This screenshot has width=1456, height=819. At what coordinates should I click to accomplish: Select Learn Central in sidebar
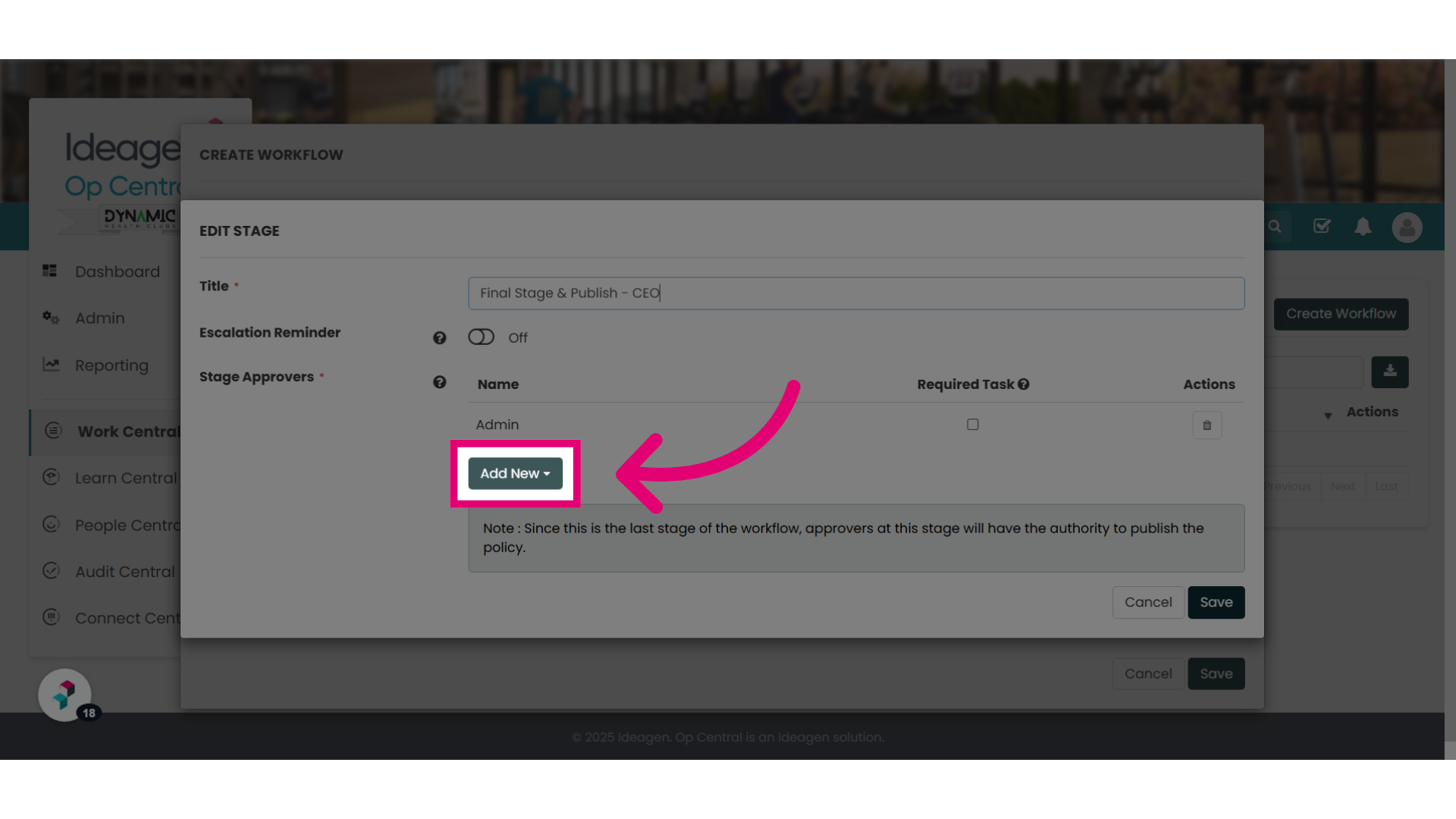point(126,479)
